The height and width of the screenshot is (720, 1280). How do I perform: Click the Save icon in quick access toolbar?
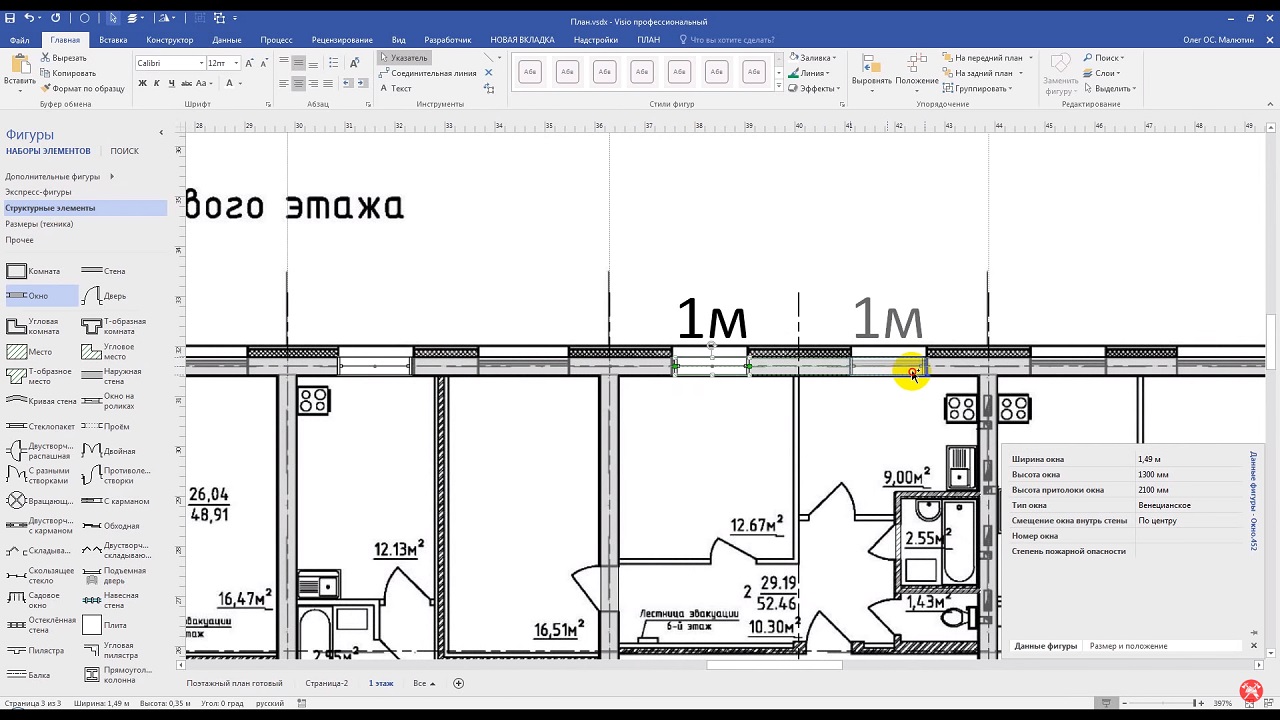click(10, 19)
